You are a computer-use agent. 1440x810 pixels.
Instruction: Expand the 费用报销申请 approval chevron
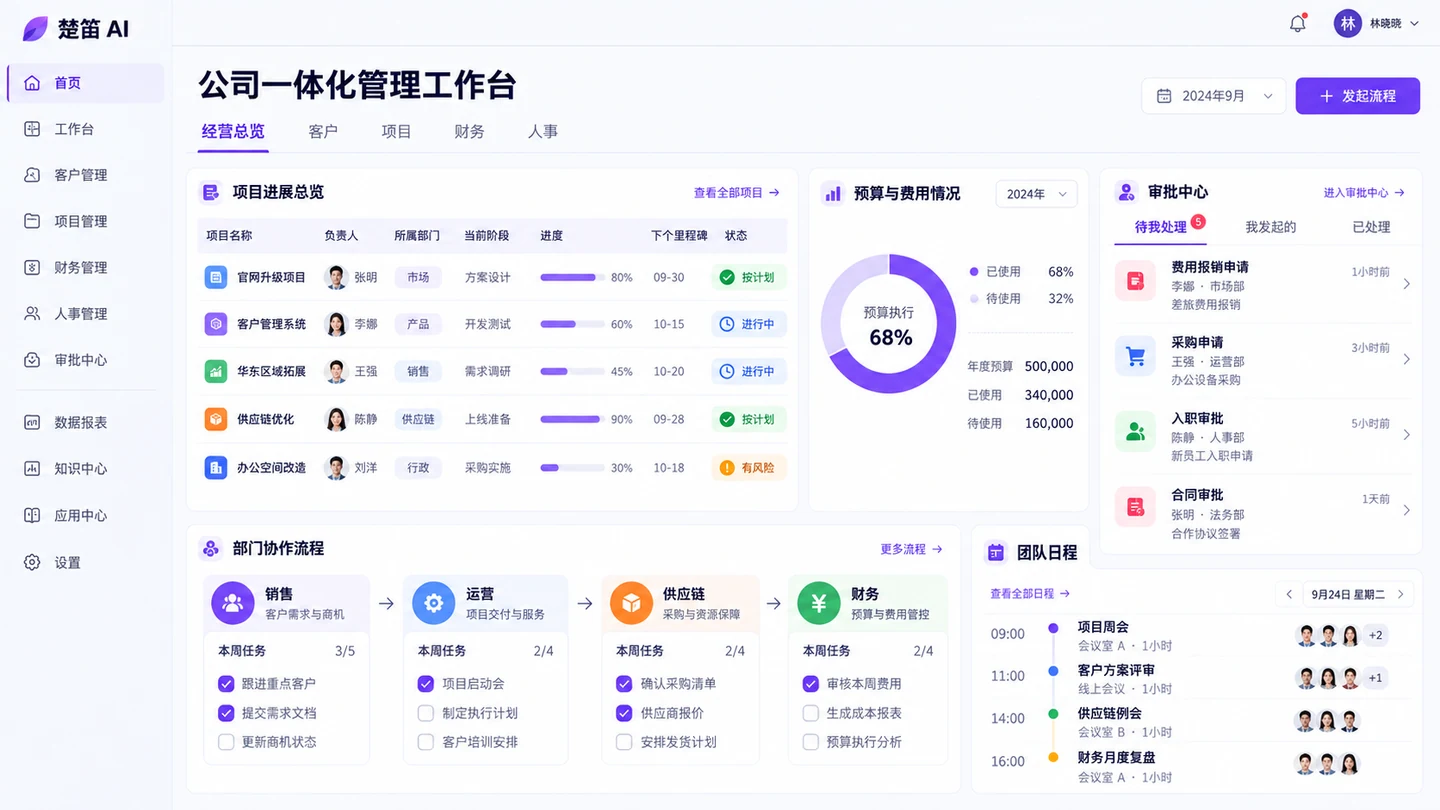[1406, 284]
